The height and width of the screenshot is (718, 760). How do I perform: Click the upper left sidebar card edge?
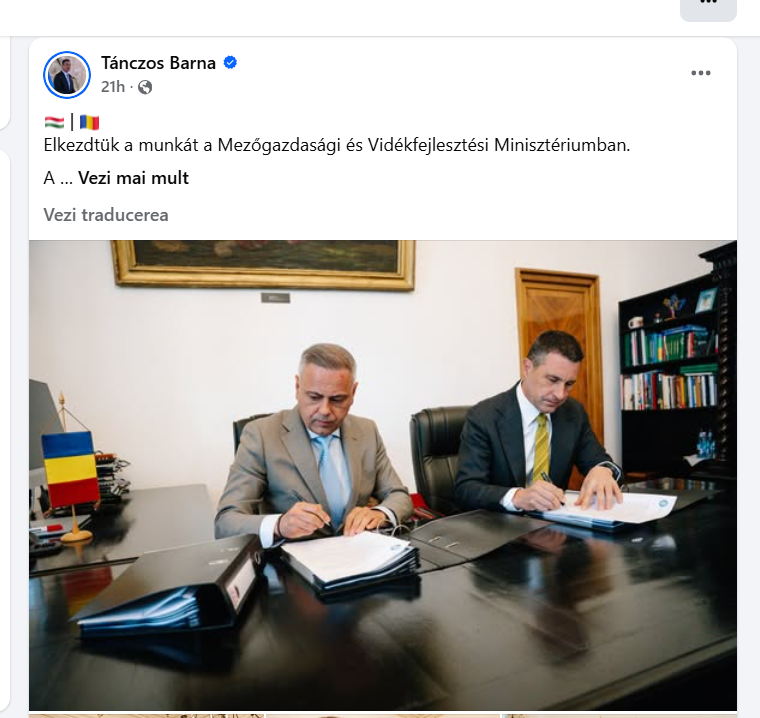pyautogui.click(x=4, y=82)
